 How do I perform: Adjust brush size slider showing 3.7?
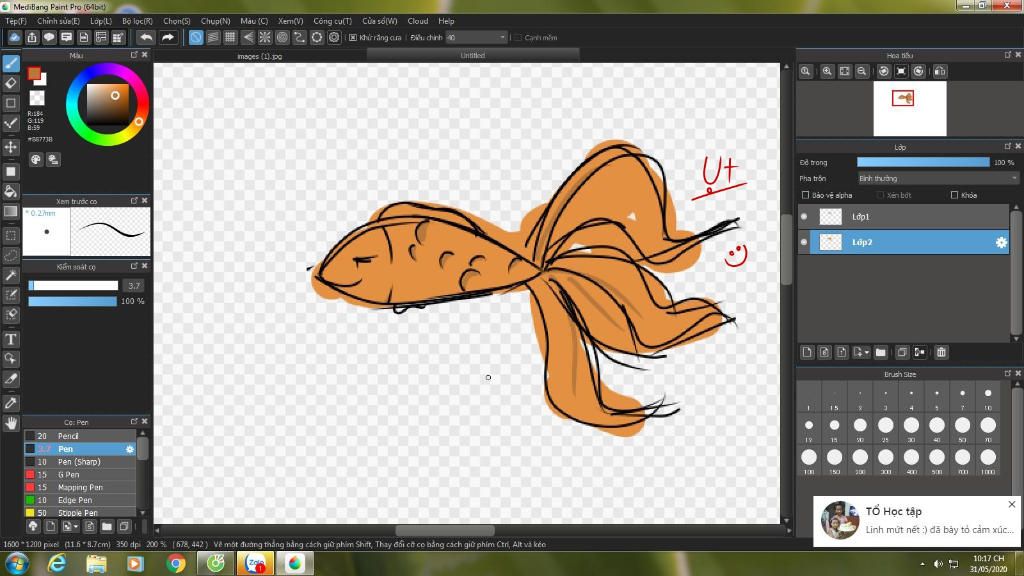[73, 285]
